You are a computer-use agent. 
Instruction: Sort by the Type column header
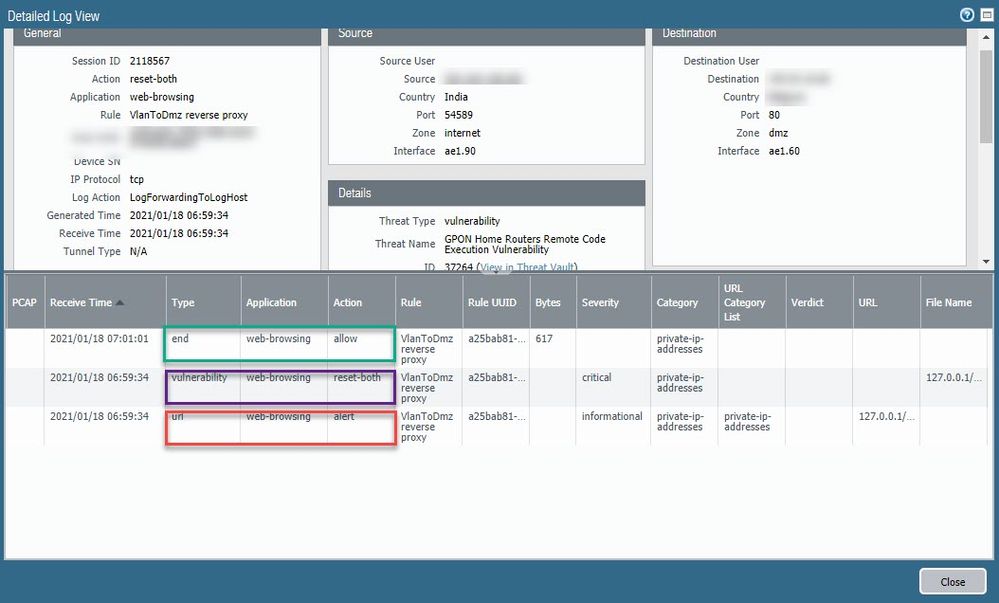pos(183,302)
